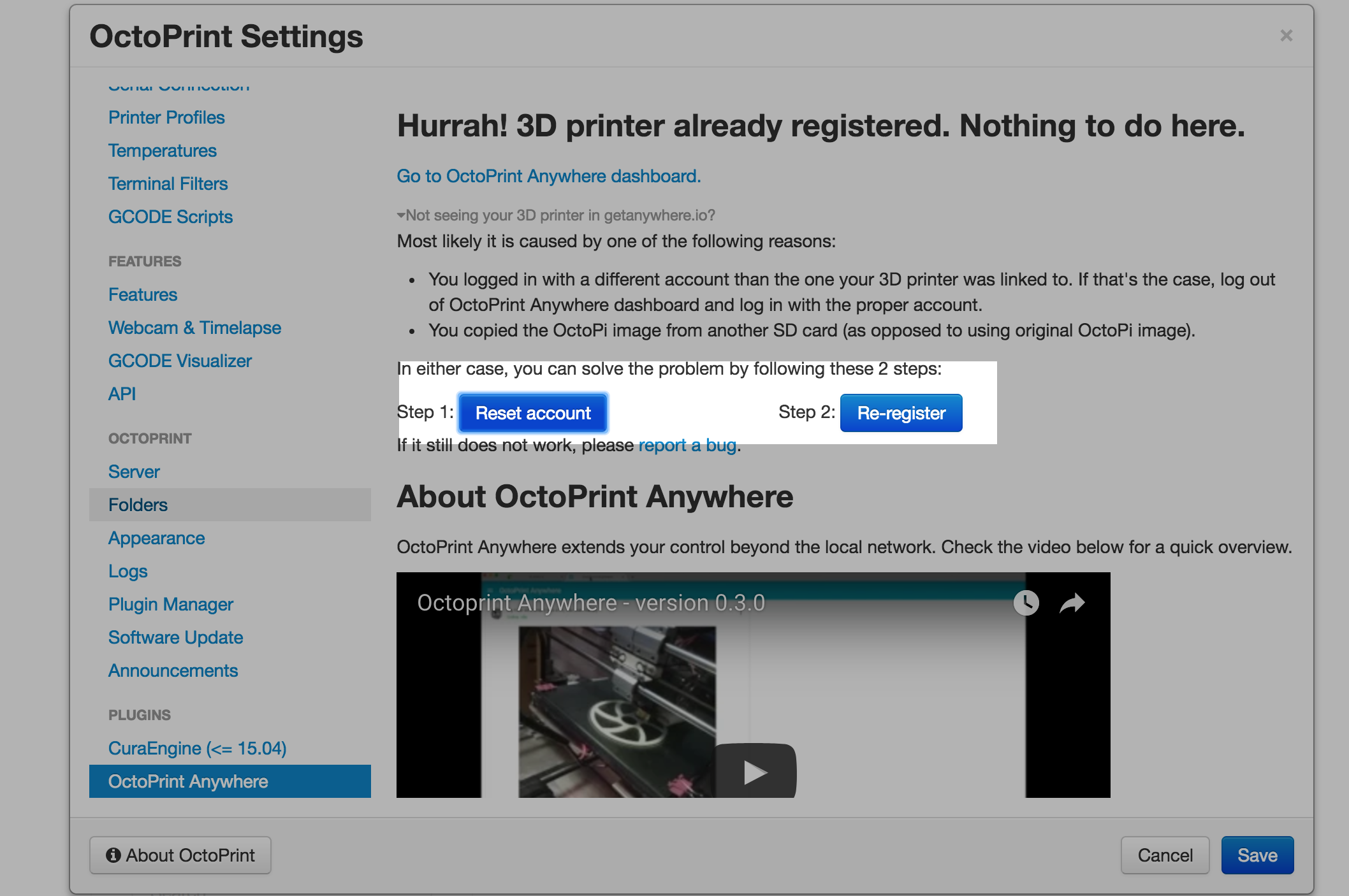Select Software Update in sidebar
The width and height of the screenshot is (1349, 896).
point(175,637)
